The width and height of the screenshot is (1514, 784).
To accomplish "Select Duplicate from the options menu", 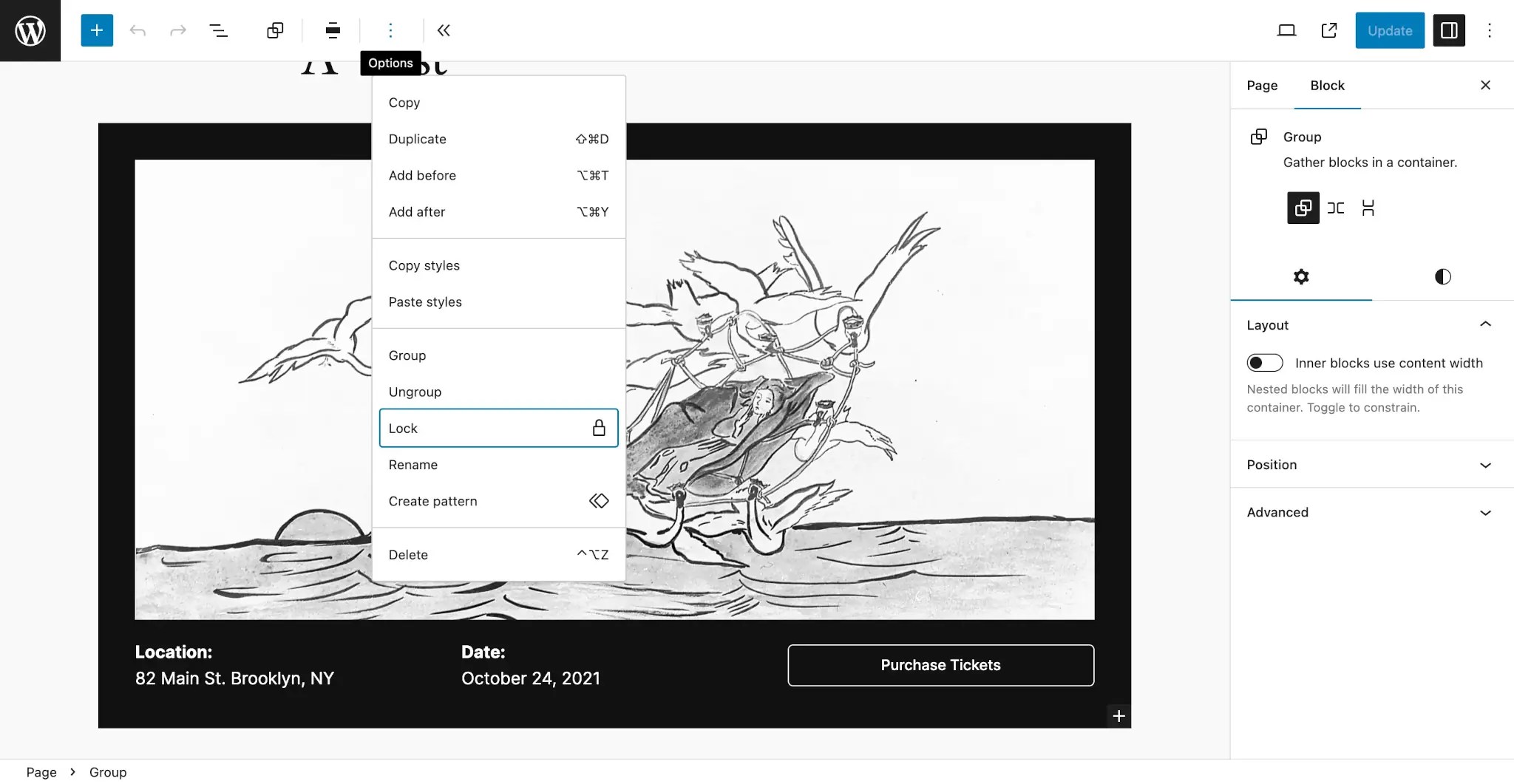I will pos(417,138).
